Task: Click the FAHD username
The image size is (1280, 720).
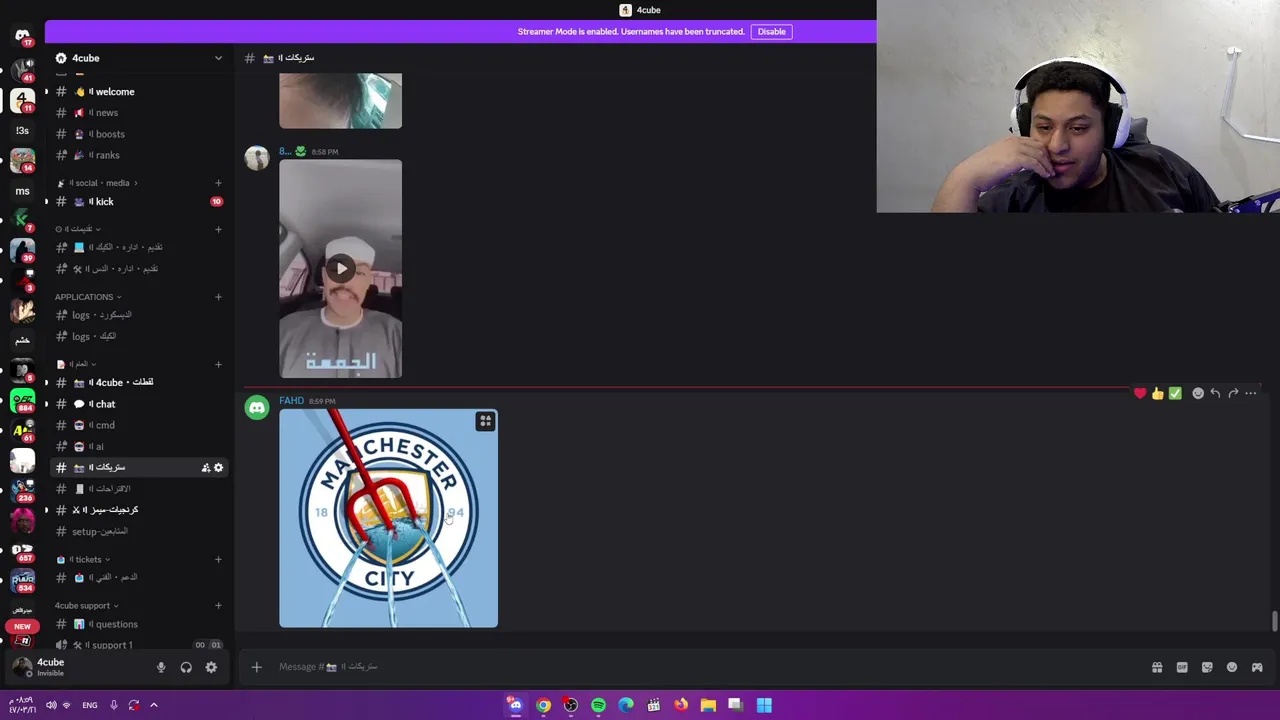Action: [291, 401]
